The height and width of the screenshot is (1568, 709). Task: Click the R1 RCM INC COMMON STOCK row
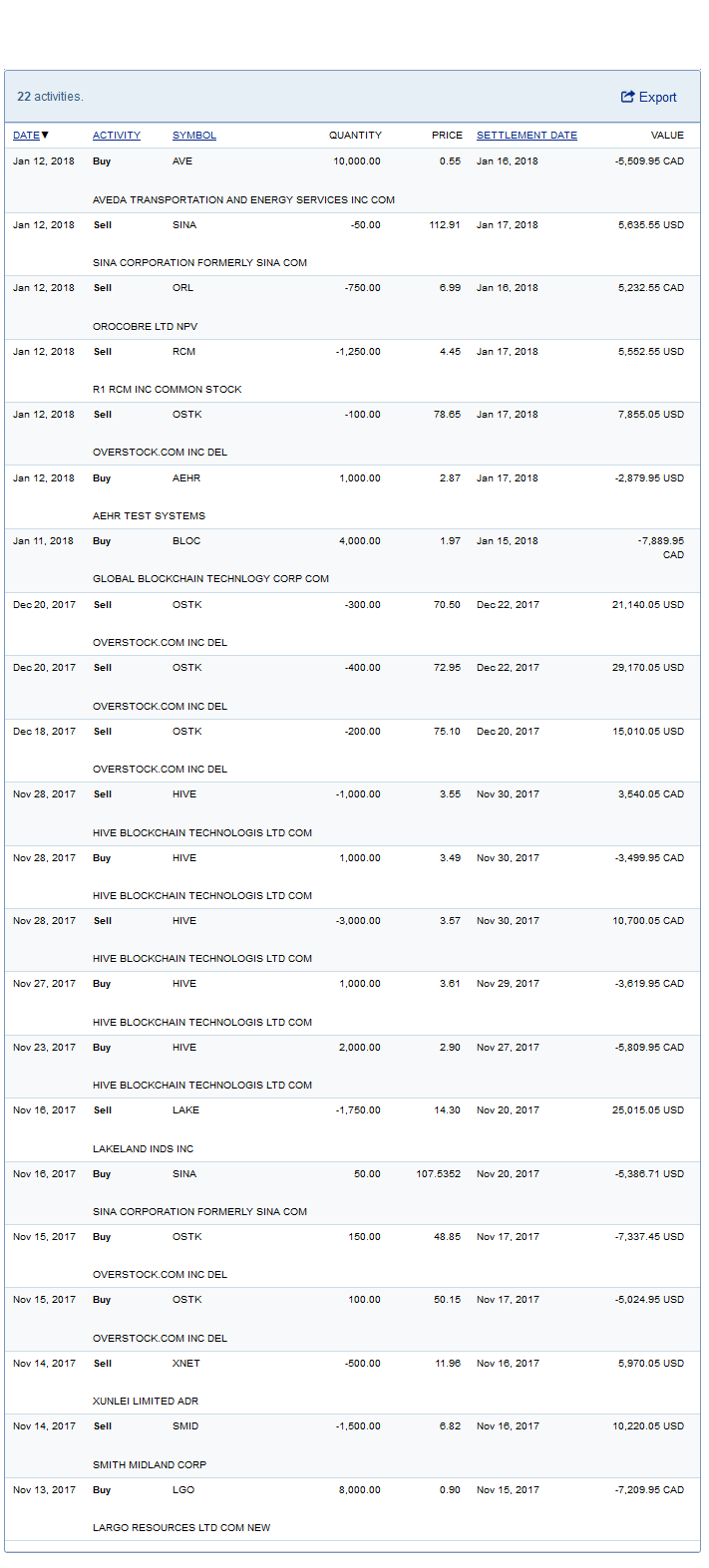point(167,390)
